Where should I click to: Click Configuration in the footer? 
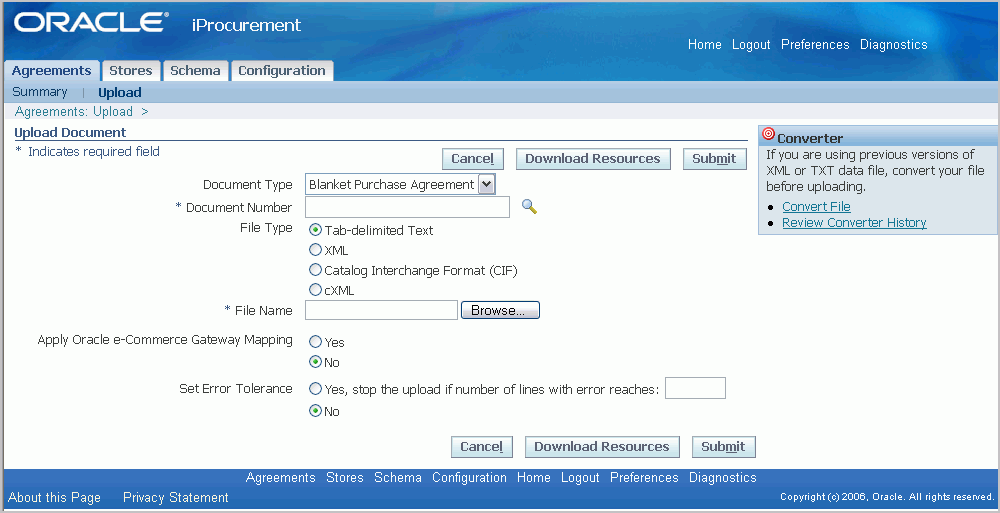tap(469, 477)
